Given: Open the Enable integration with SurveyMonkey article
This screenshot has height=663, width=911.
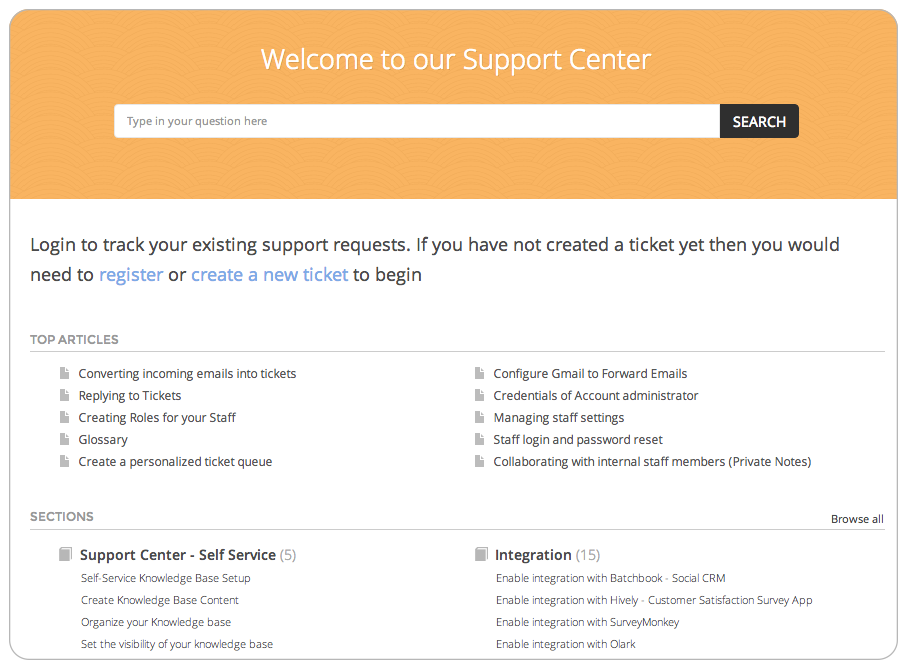Looking at the screenshot, I should pyautogui.click(x=587, y=622).
